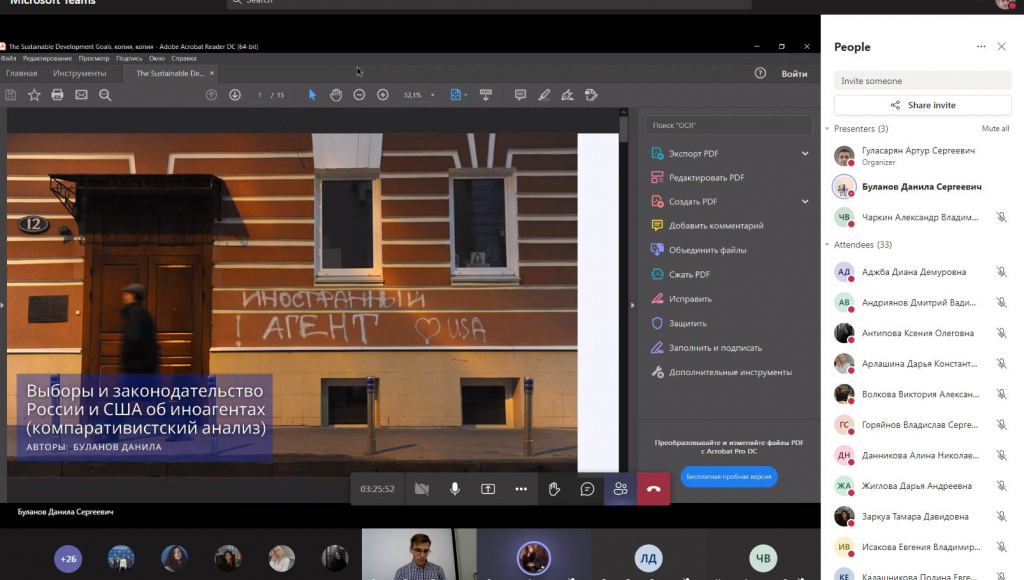Click the Invite someone field

[x=923, y=81]
